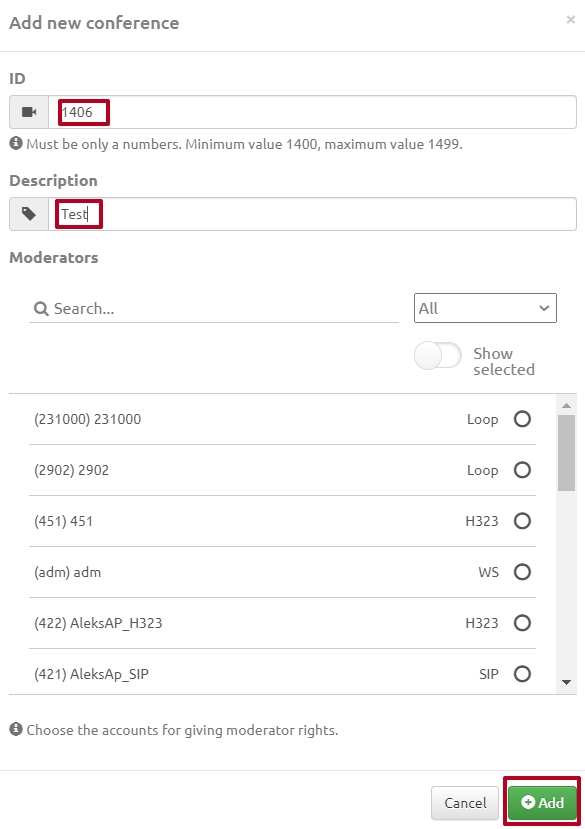
Task: Click the conference ID input field
Action: pyautogui.click(x=312, y=112)
